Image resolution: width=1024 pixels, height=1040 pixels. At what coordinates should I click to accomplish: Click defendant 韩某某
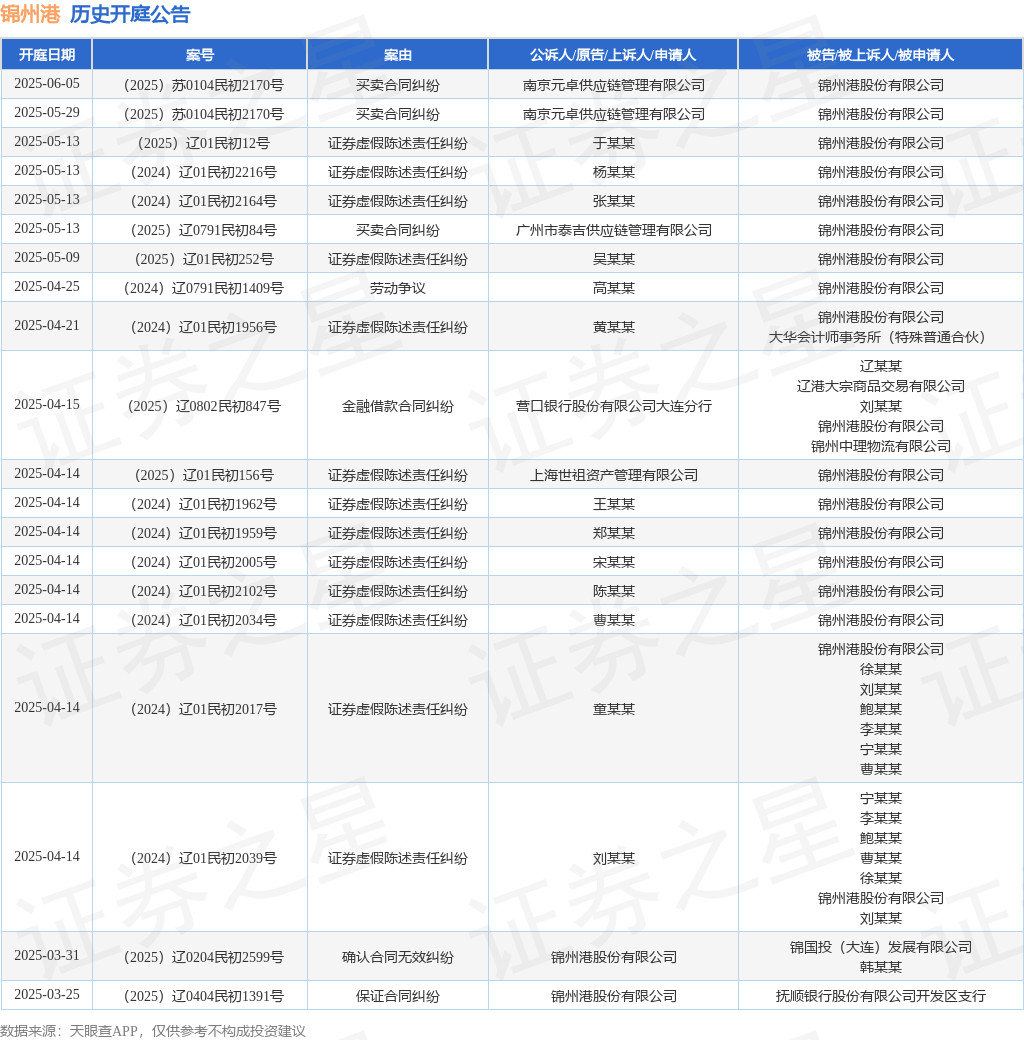pos(880,967)
